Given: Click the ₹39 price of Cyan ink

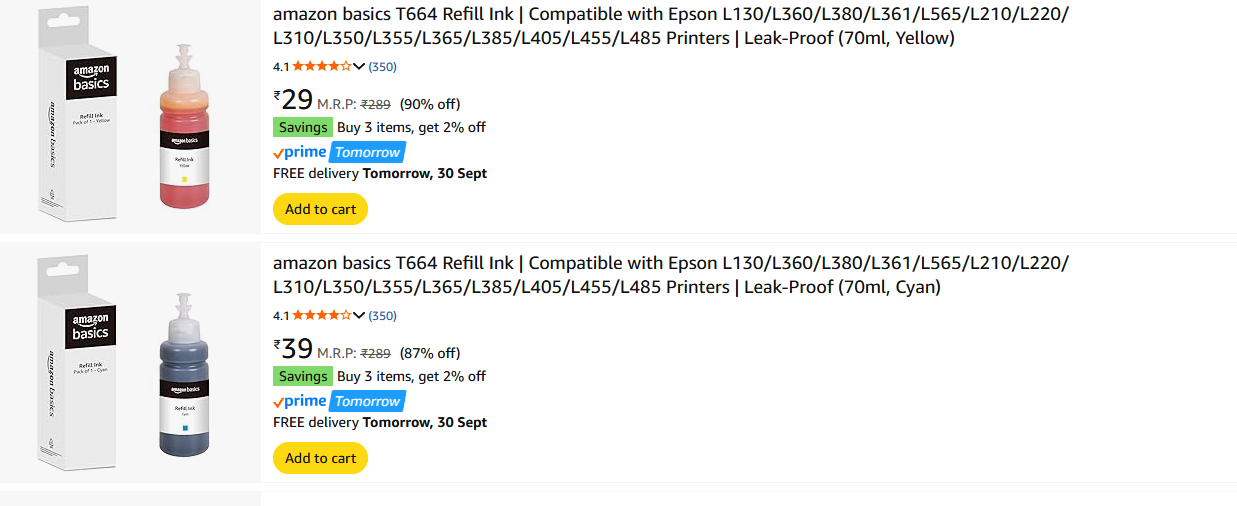Looking at the screenshot, I should tap(294, 349).
